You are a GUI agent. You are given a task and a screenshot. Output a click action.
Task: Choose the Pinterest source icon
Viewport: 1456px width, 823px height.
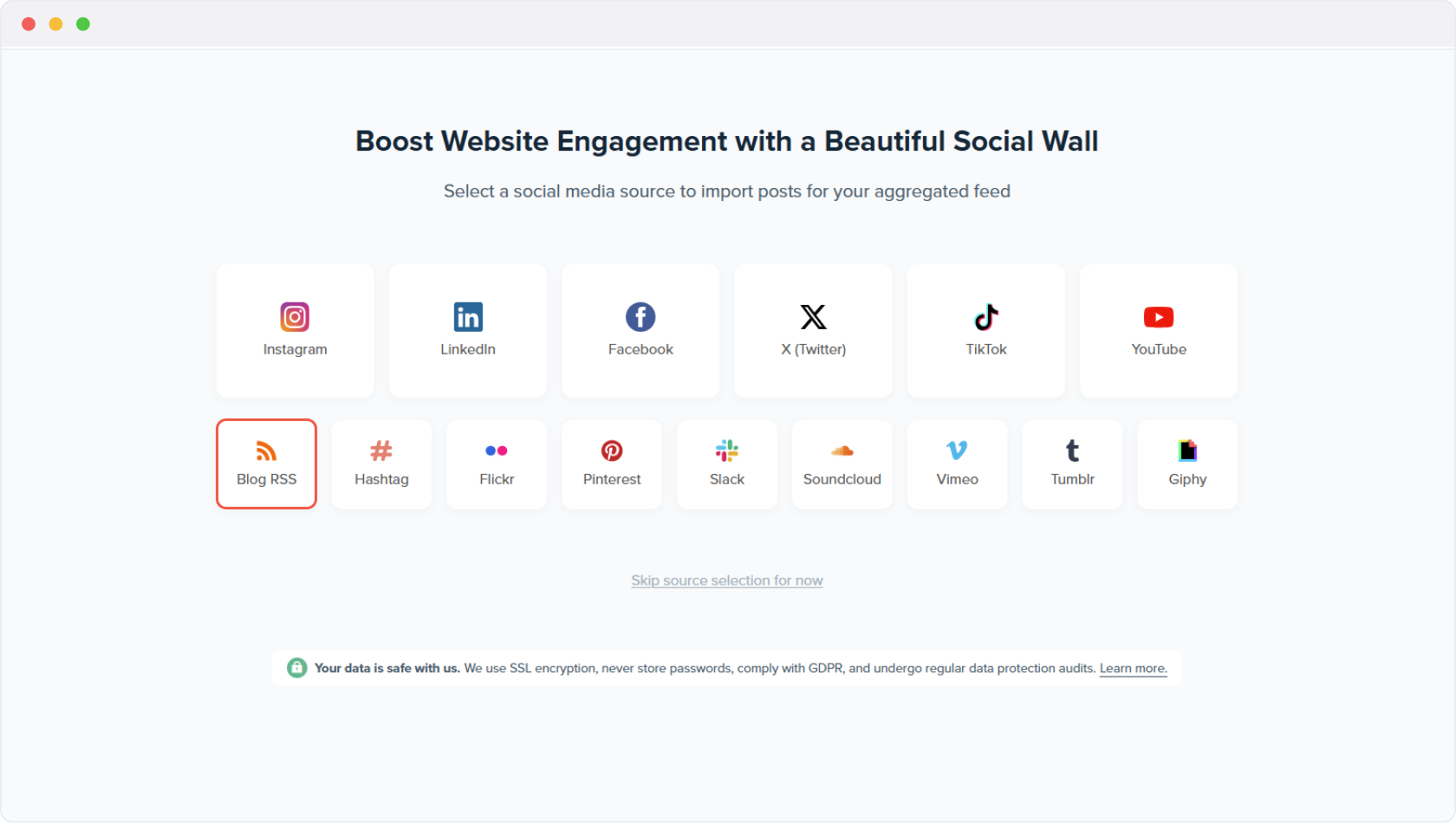pyautogui.click(x=612, y=450)
